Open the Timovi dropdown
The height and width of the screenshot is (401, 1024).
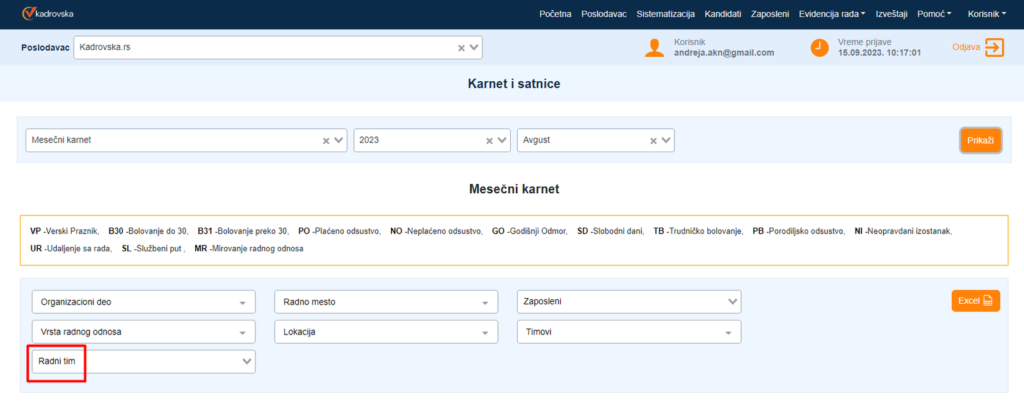[x=629, y=331]
